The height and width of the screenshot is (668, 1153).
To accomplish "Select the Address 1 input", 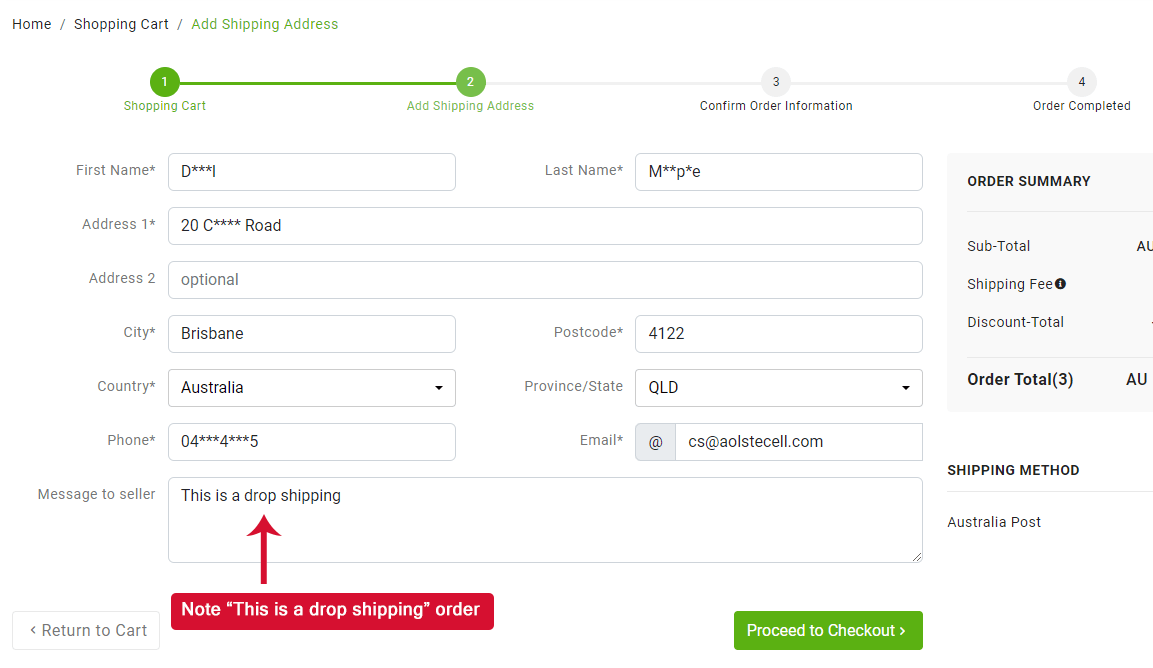I will (545, 226).
